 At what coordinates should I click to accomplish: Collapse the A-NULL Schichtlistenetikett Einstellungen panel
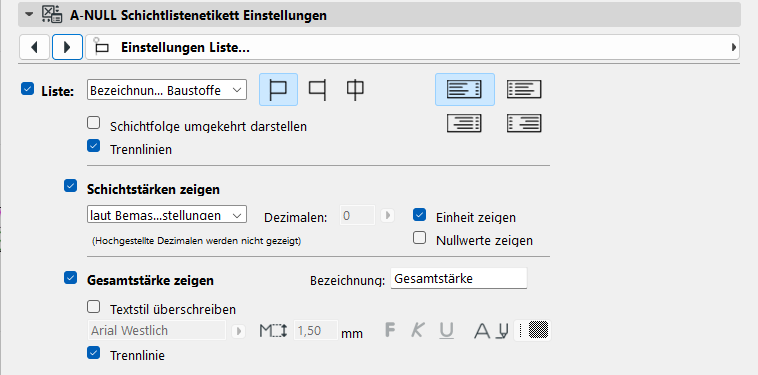tap(29, 15)
